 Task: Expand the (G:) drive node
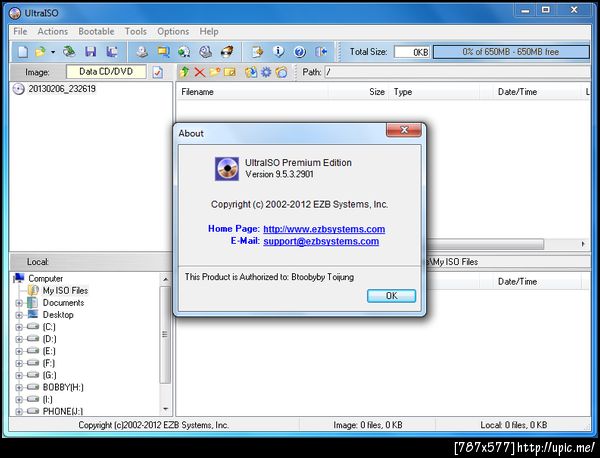19,375
